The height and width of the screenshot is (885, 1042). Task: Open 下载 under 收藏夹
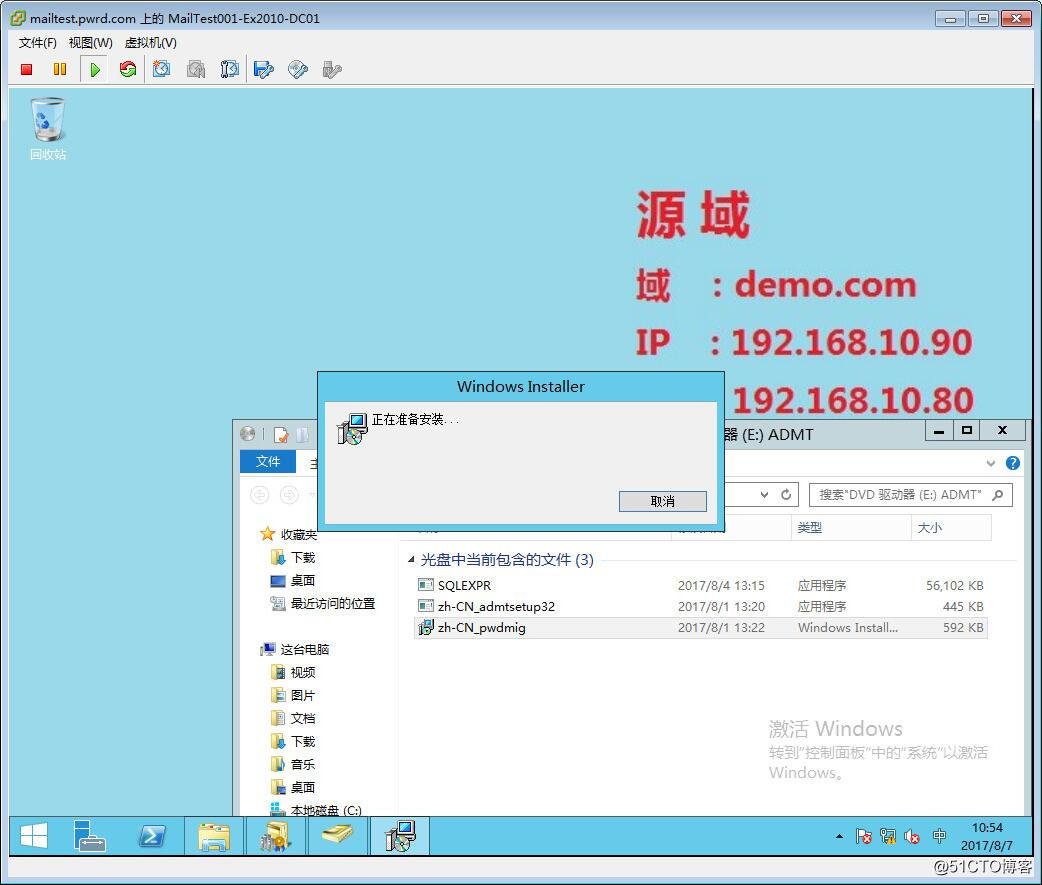(x=293, y=557)
